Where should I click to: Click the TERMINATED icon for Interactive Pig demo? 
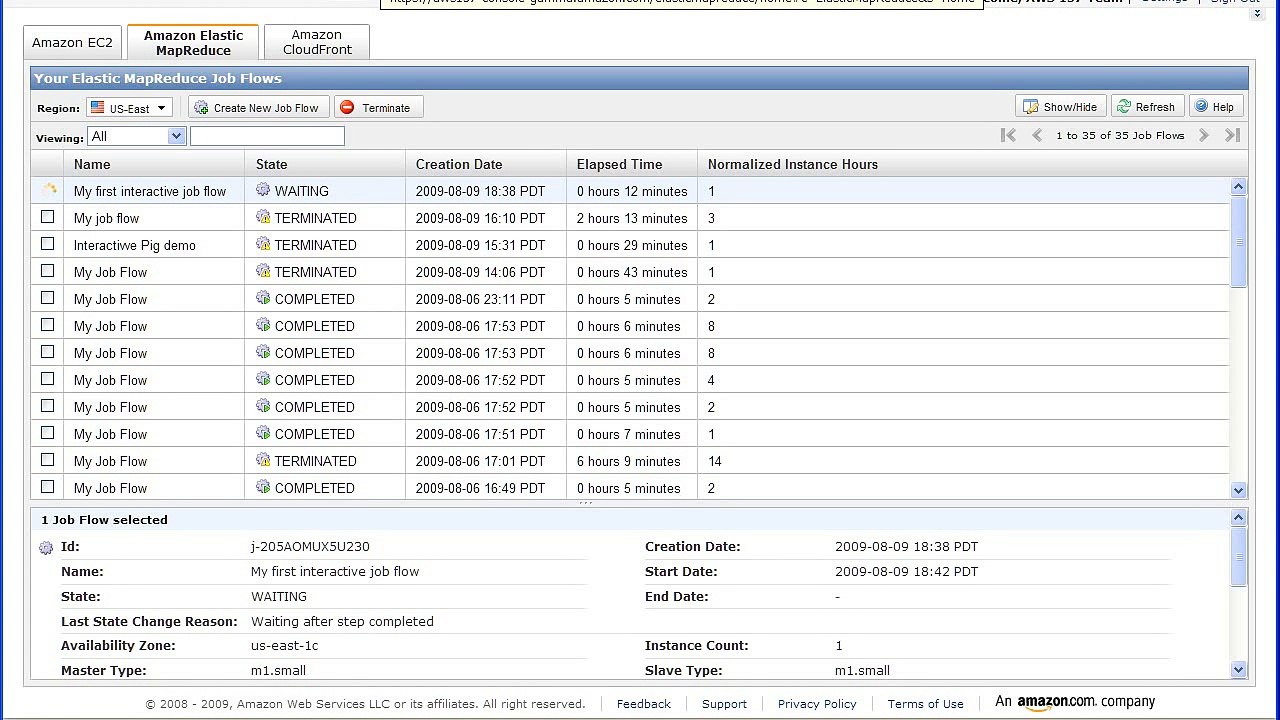(x=263, y=244)
